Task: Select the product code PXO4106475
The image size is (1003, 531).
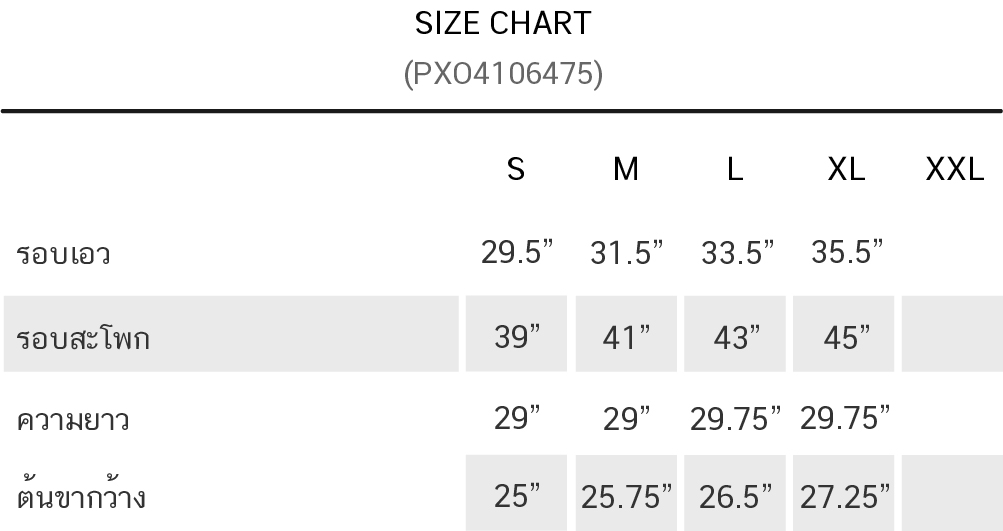Action: point(503,73)
